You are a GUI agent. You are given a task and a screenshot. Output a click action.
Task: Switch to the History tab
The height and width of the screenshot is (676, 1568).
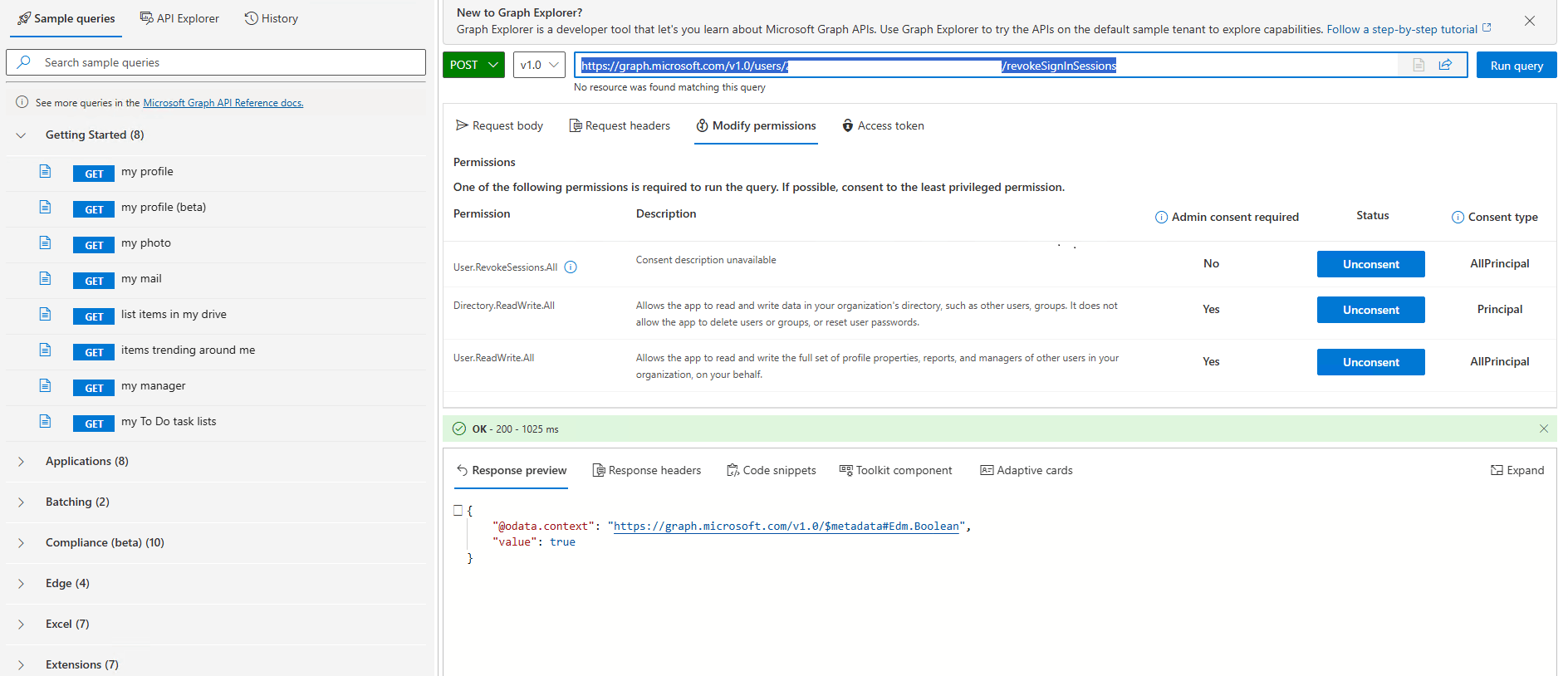click(272, 18)
